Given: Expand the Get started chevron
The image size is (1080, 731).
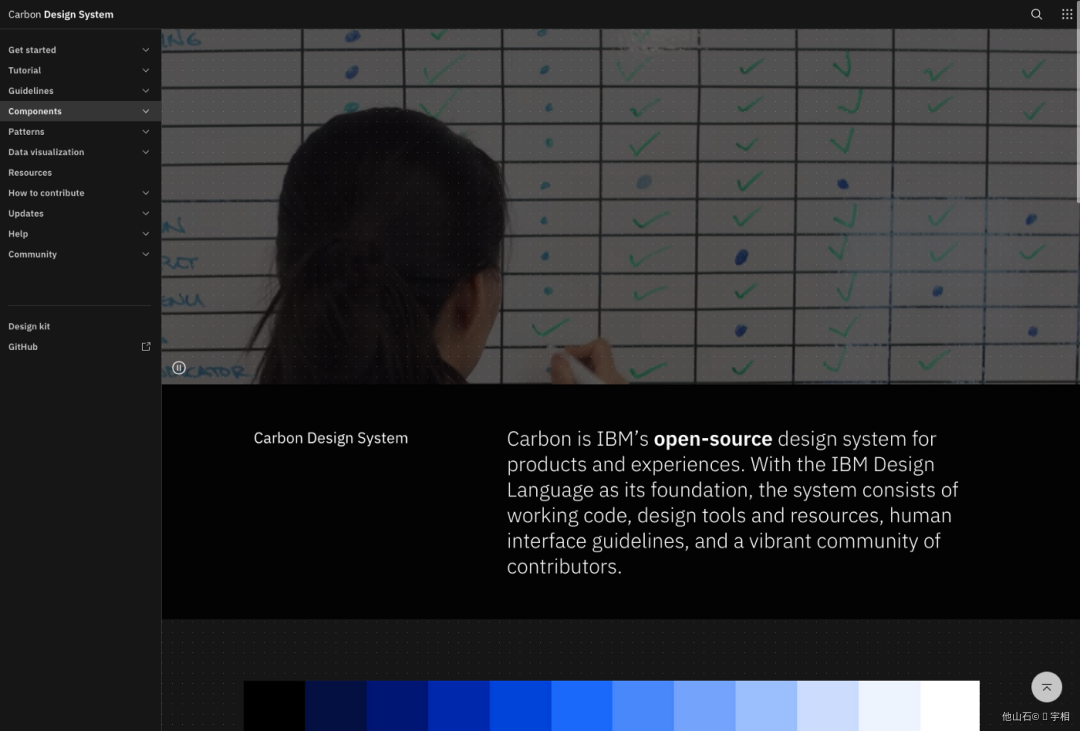Looking at the screenshot, I should [145, 50].
